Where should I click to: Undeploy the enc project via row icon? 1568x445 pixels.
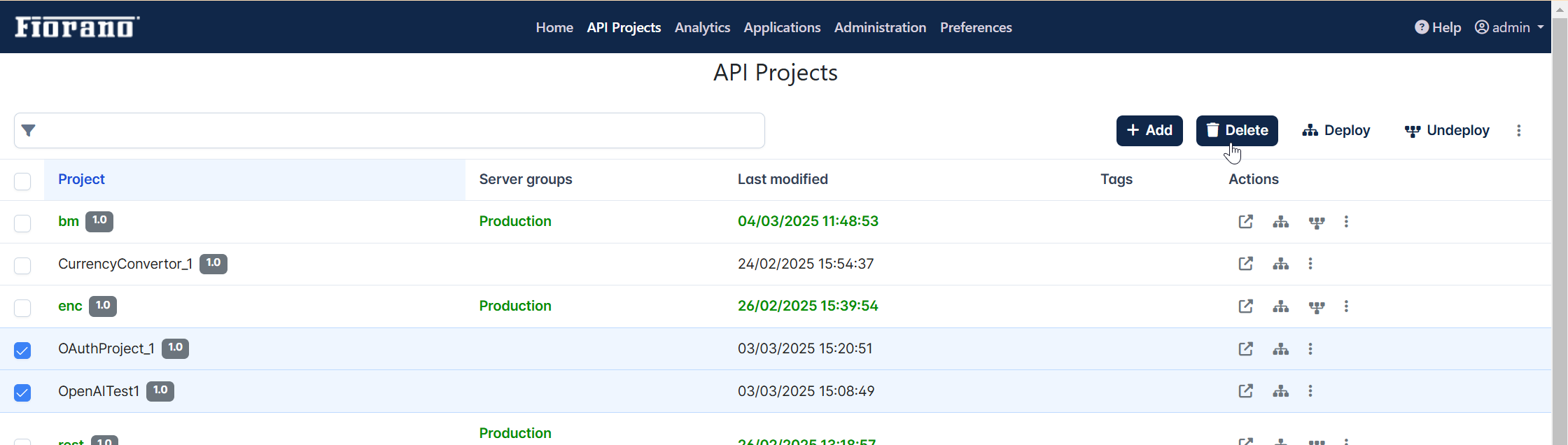1317,307
